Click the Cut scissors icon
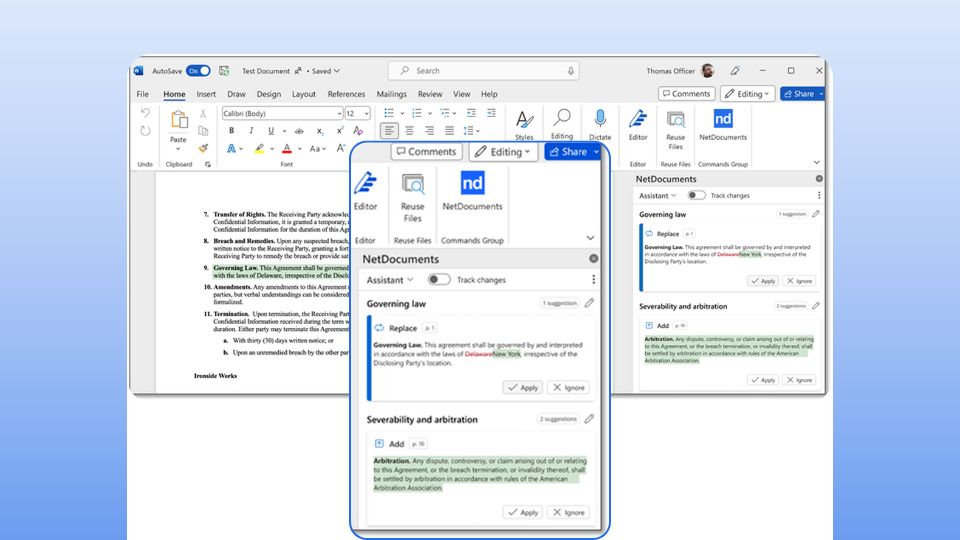 [203, 113]
